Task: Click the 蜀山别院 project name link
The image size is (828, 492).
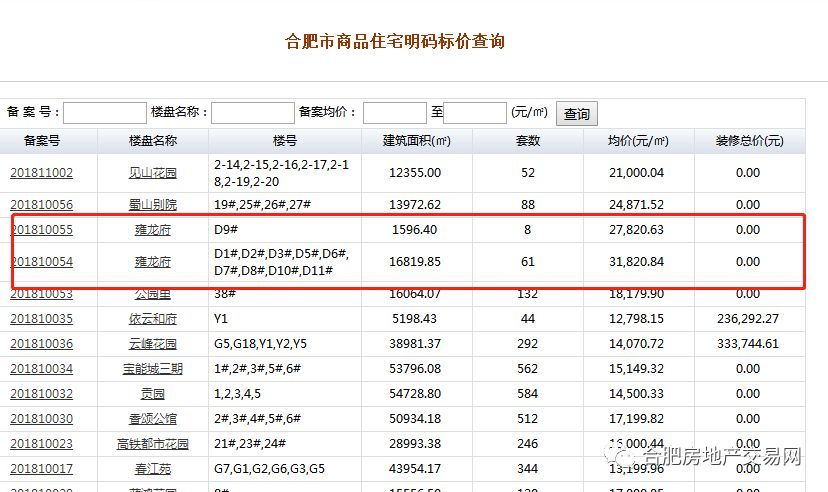Action: [153, 205]
